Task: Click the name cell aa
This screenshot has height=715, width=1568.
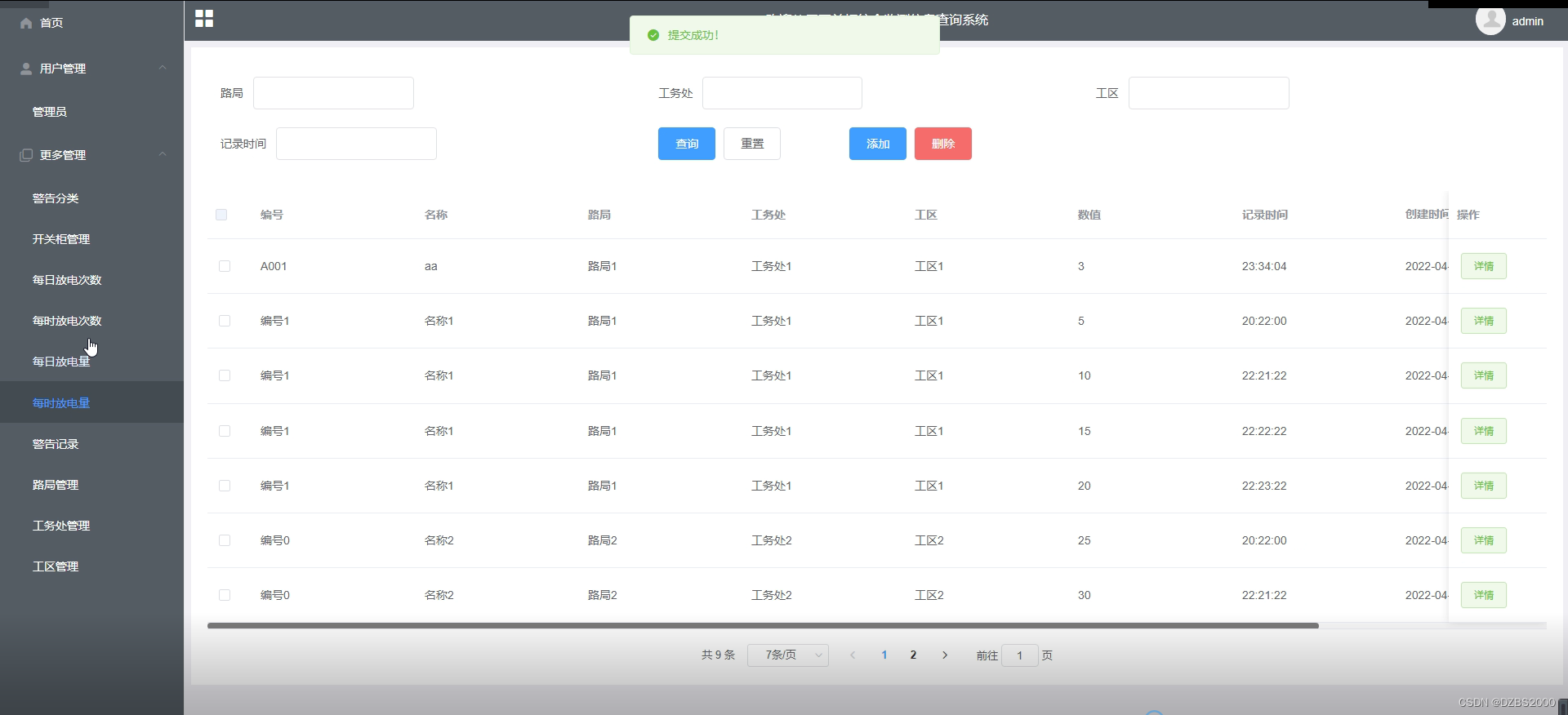Action: click(x=431, y=266)
